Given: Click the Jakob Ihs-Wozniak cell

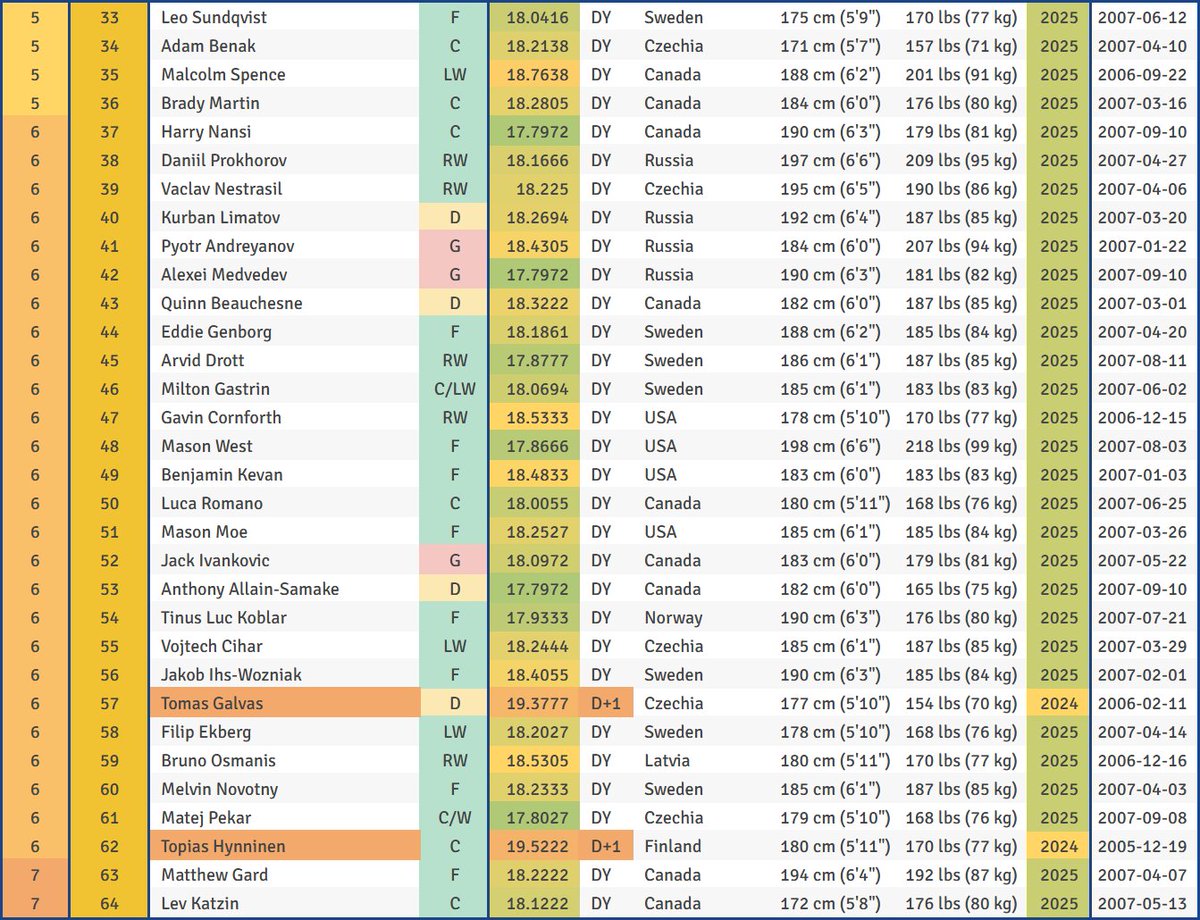Looking at the screenshot, I should (284, 675).
